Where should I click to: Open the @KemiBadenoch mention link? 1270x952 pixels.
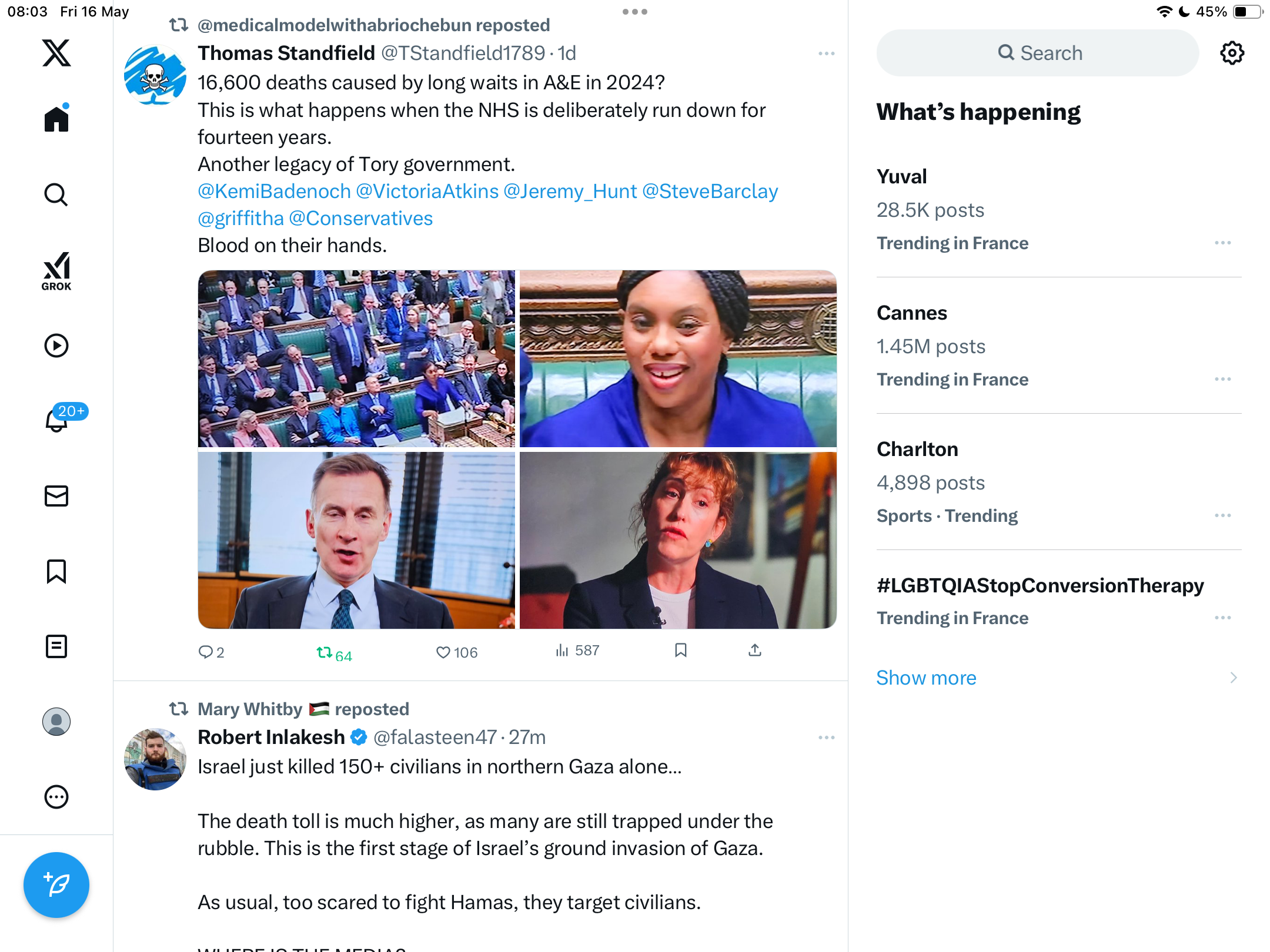coord(274,191)
